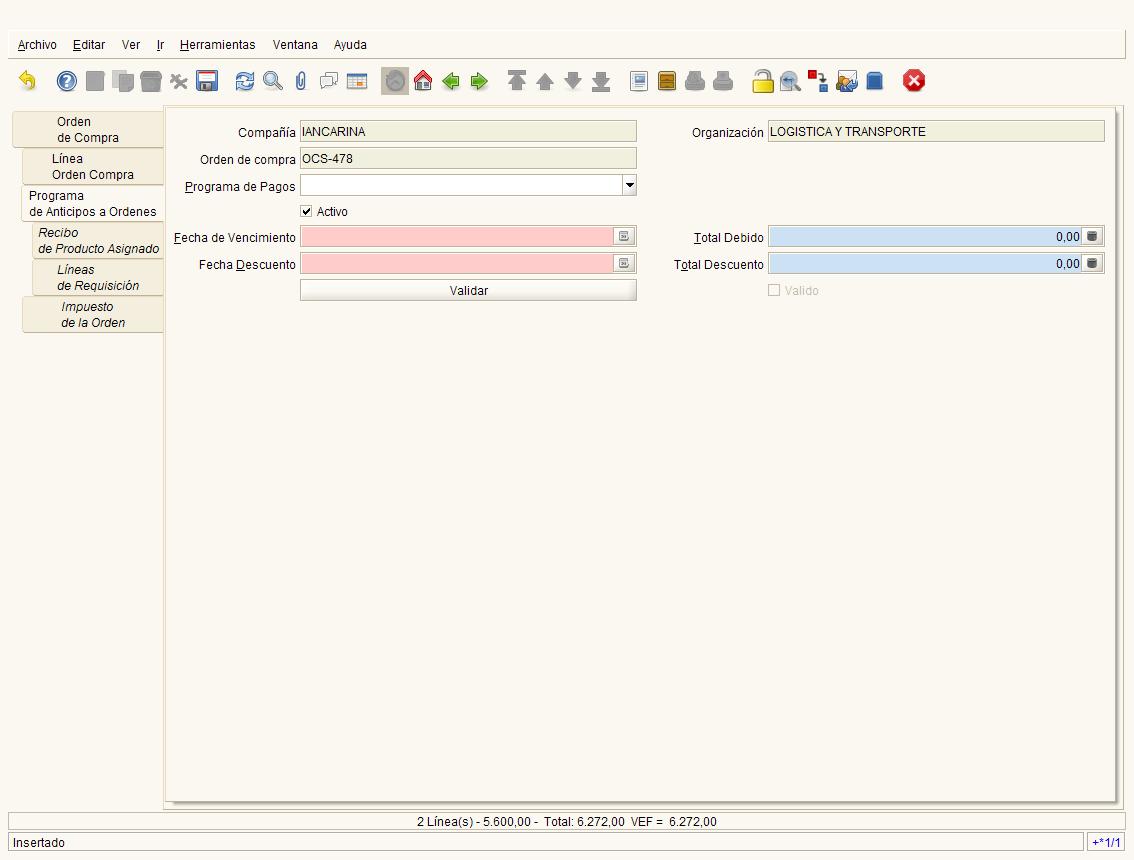Click the Print preview icon
The height and width of the screenshot is (860, 1134).
(695, 80)
